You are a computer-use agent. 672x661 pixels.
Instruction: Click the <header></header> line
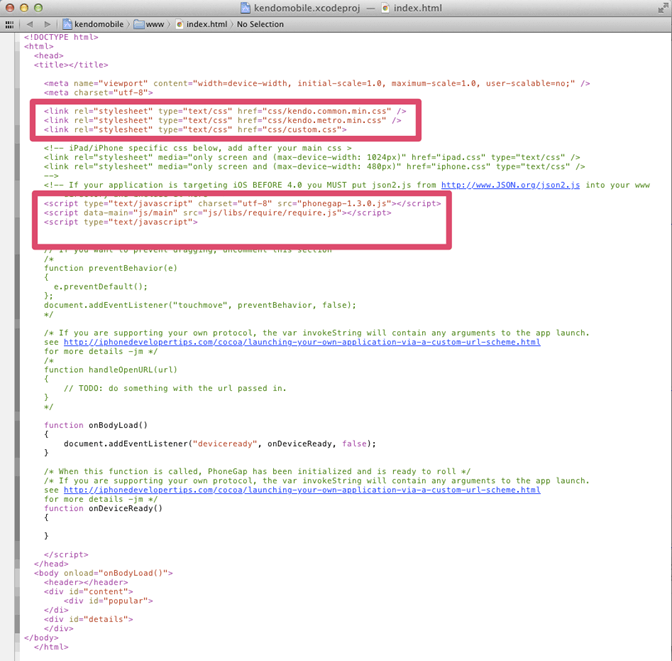(86, 583)
